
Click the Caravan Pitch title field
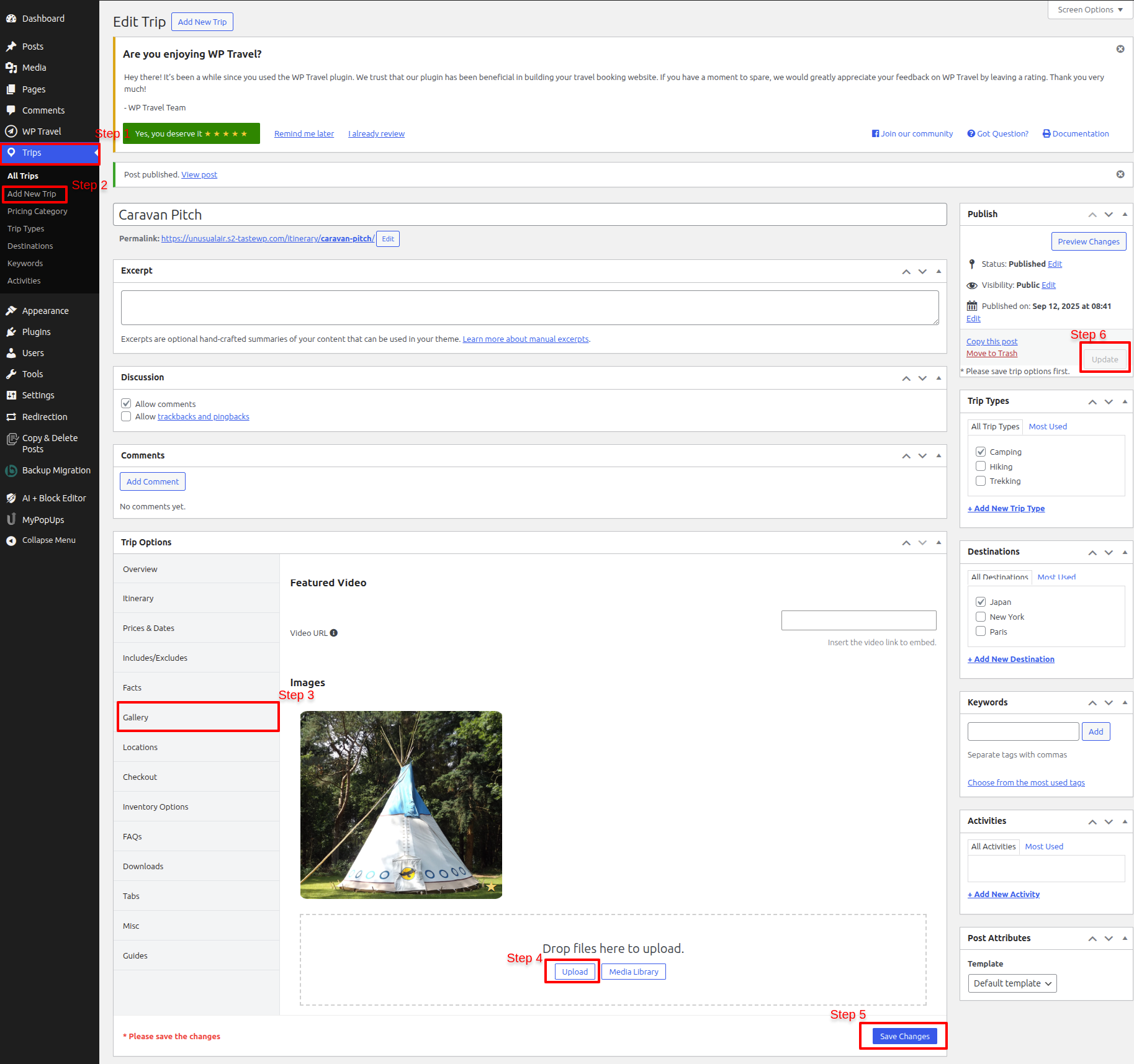529,215
